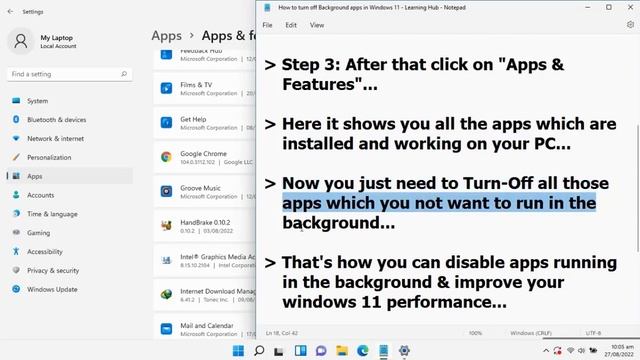Screen dimensions: 640x360
Task: Go back with the Settings back arrow
Action: click(10, 11)
